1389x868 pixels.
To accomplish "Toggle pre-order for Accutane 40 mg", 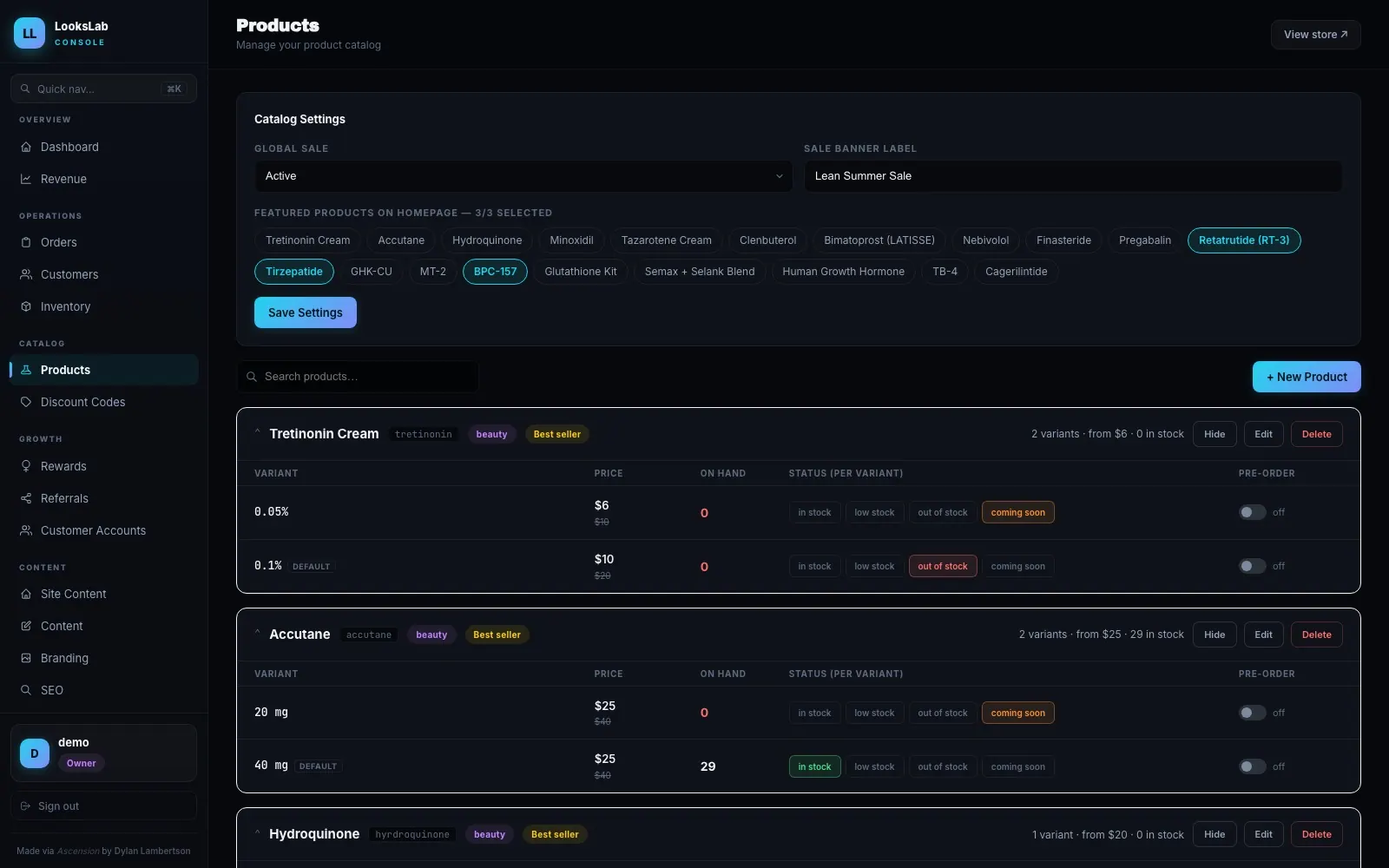I will pyautogui.click(x=1252, y=766).
